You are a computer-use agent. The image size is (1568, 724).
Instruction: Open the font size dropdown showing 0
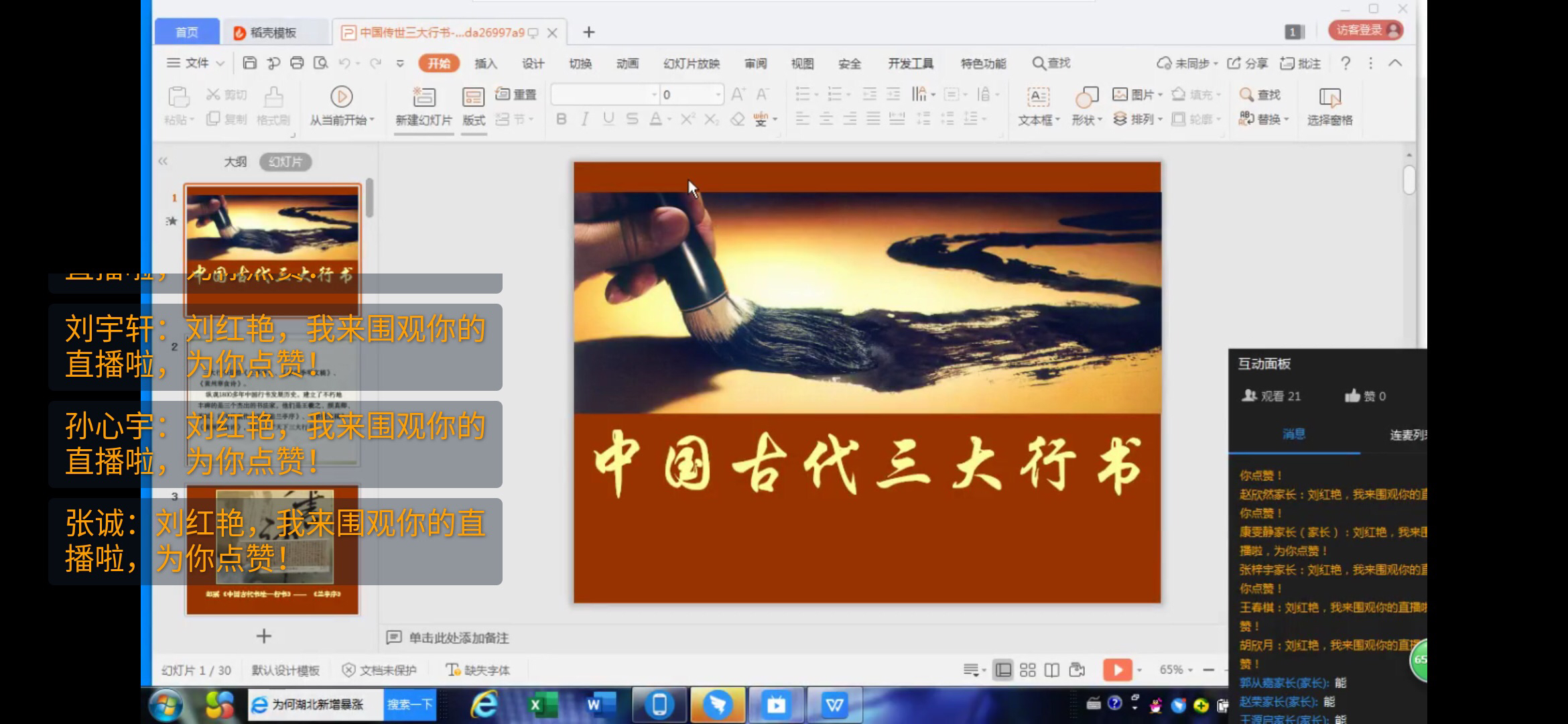[718, 95]
